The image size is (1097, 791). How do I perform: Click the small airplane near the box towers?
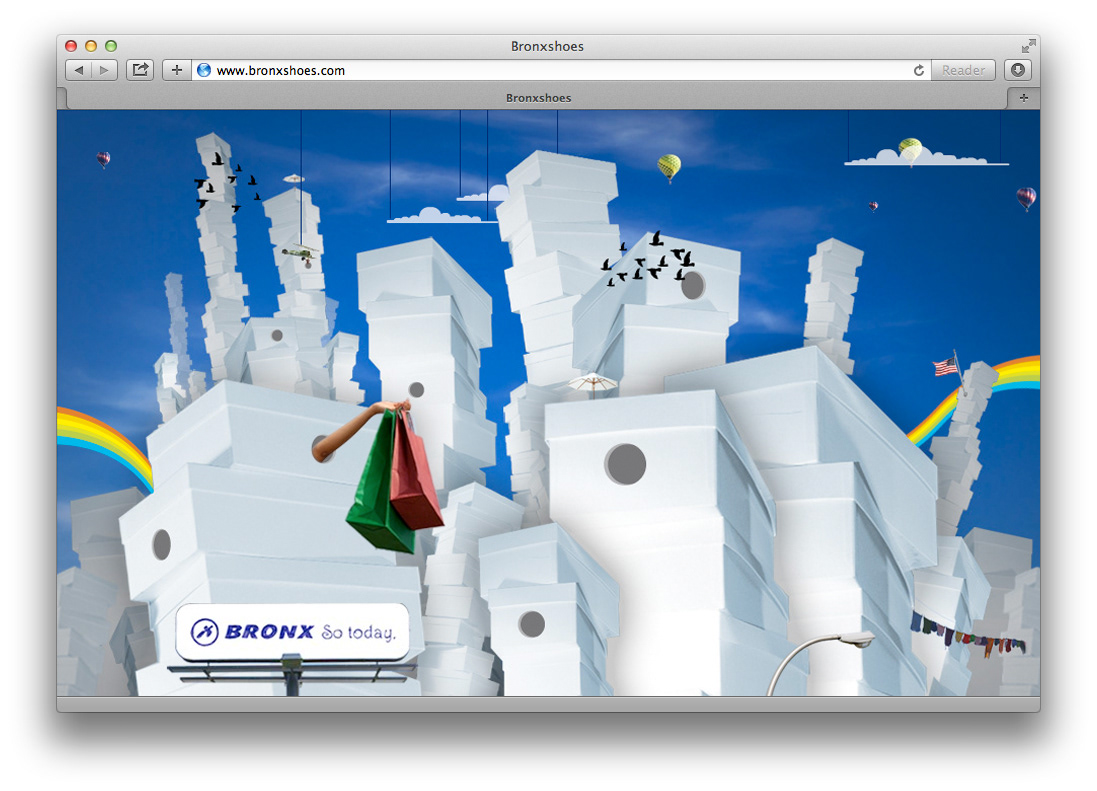301,252
